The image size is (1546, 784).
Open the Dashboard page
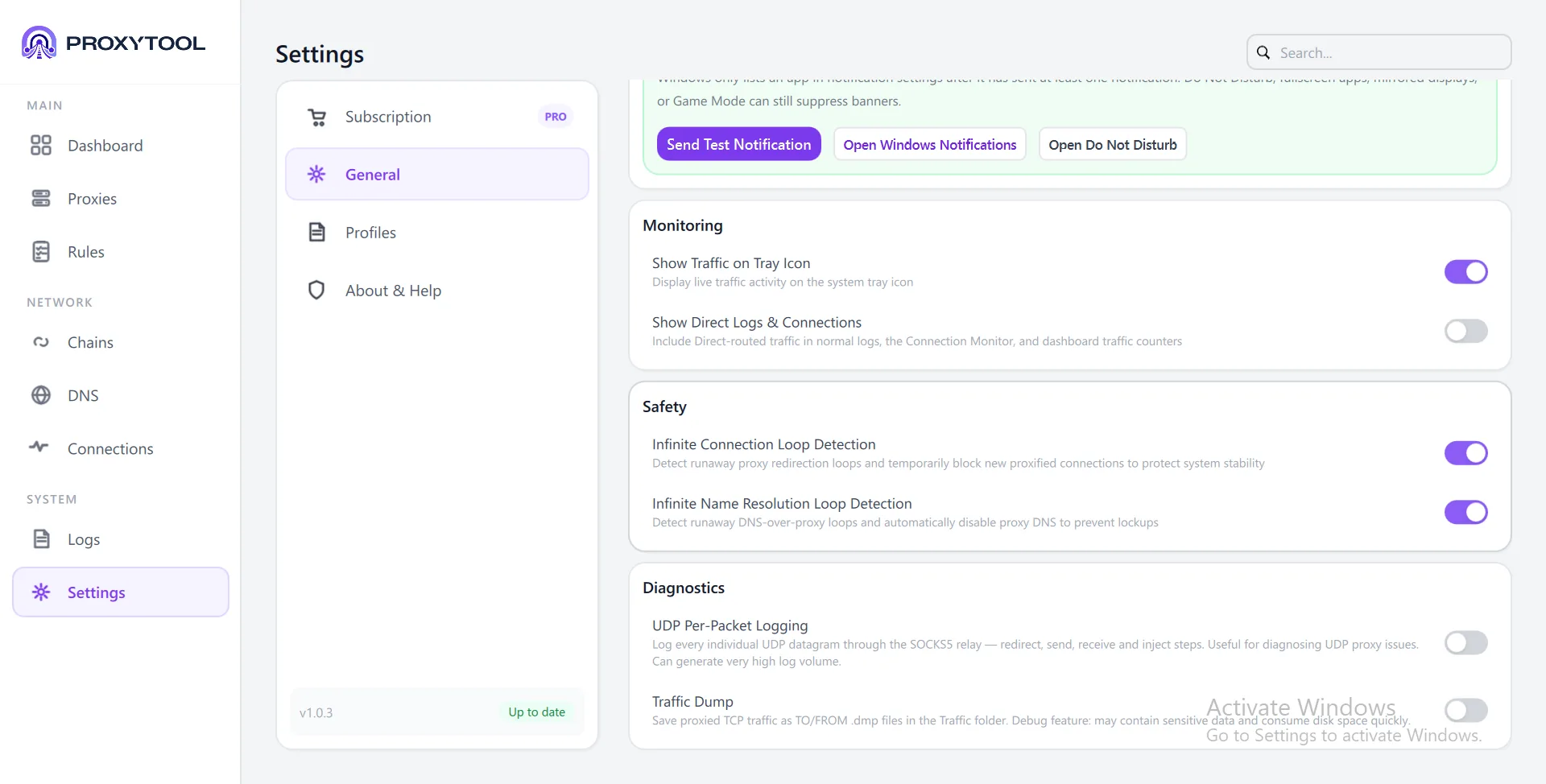click(x=121, y=146)
